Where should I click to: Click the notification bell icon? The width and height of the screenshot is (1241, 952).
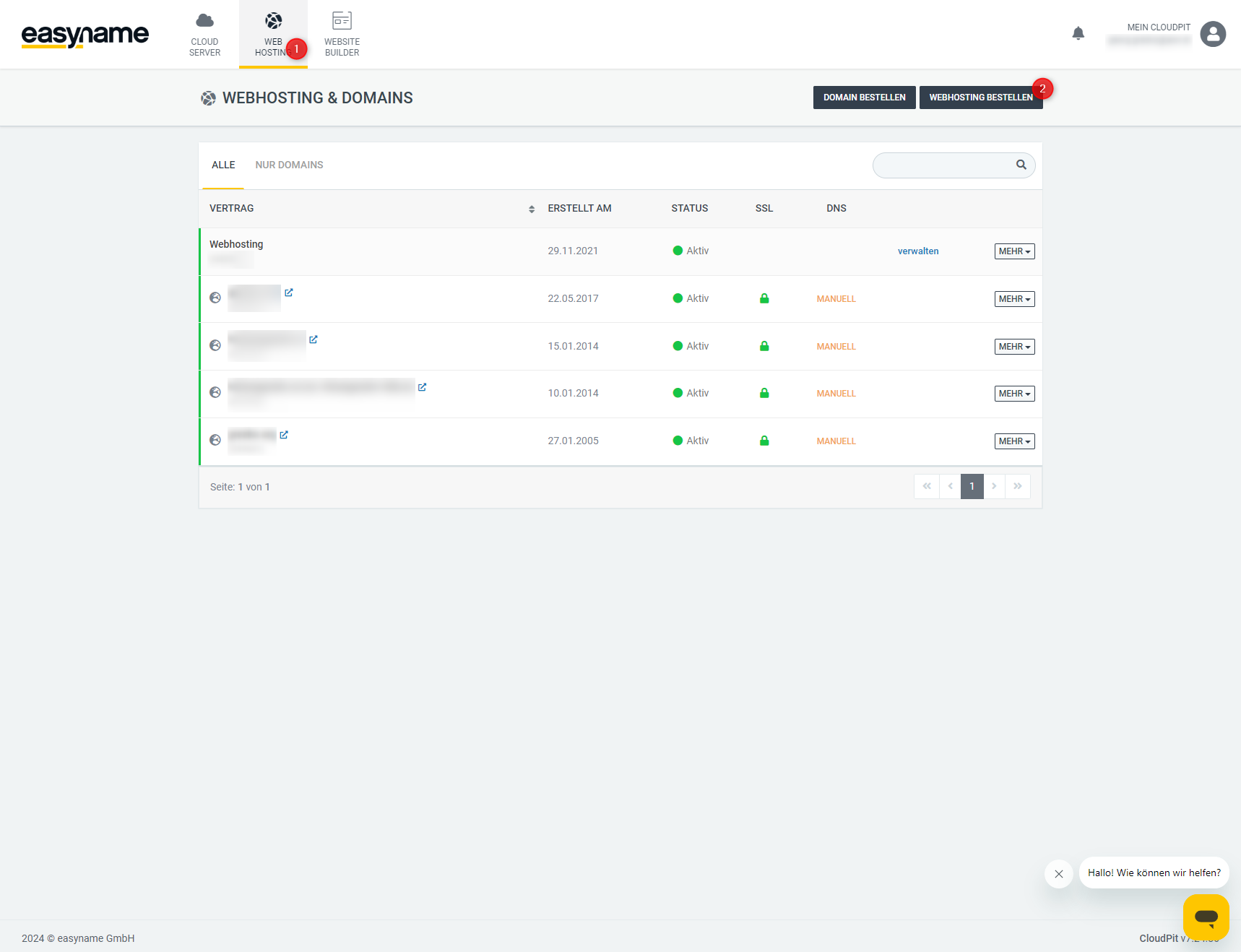pos(1078,33)
